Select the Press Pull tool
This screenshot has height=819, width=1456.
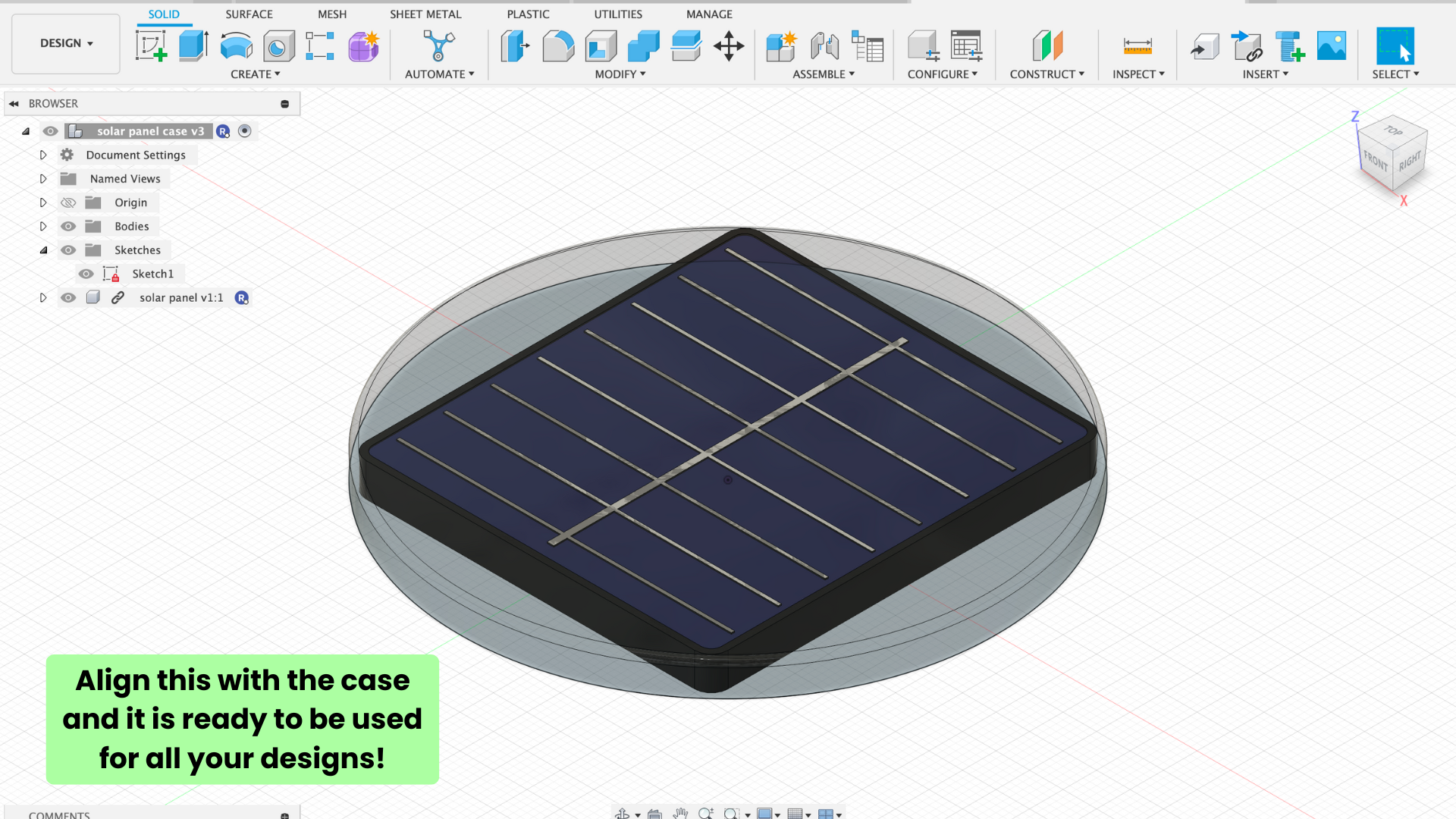[516, 46]
